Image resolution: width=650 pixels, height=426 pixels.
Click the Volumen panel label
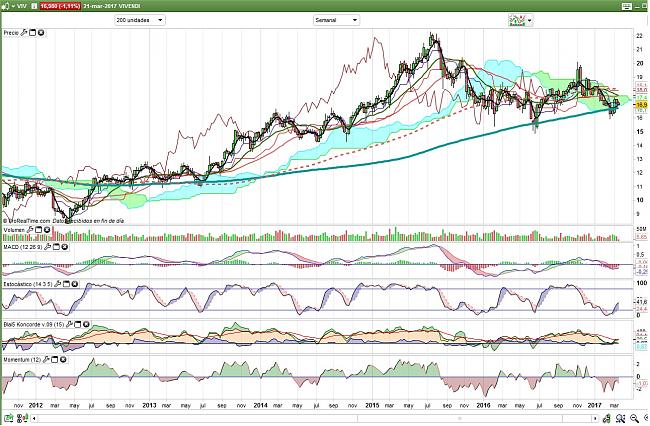coord(14,230)
